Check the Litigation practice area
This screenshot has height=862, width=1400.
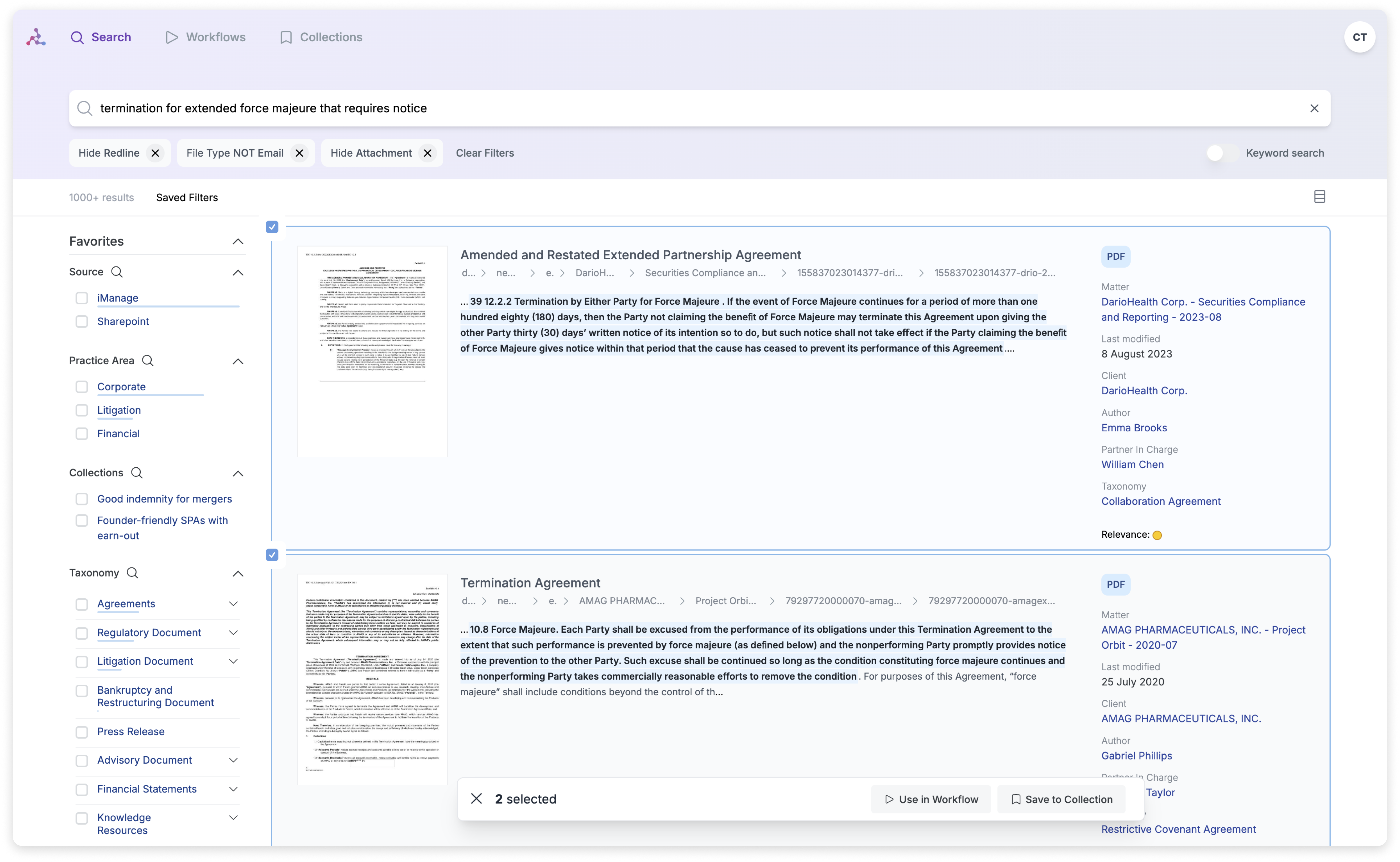click(x=81, y=410)
